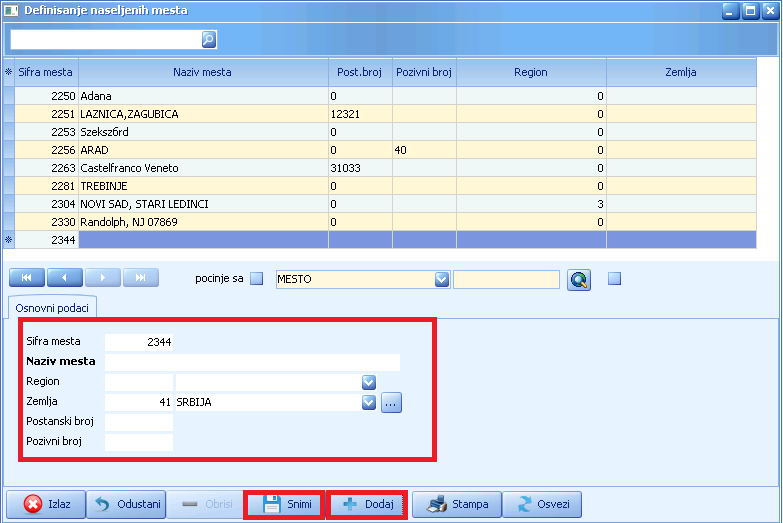Go to the next record
The image size is (783, 523).
[103, 278]
